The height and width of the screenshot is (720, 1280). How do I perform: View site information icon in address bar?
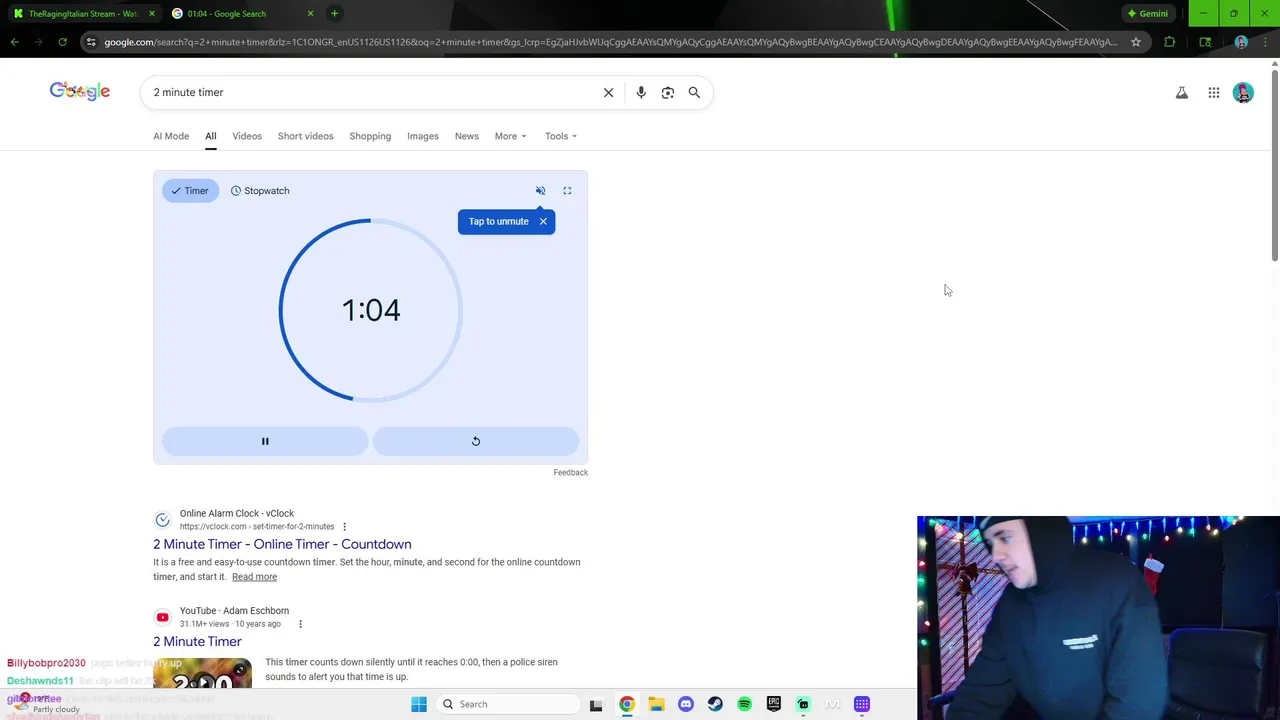click(x=91, y=42)
